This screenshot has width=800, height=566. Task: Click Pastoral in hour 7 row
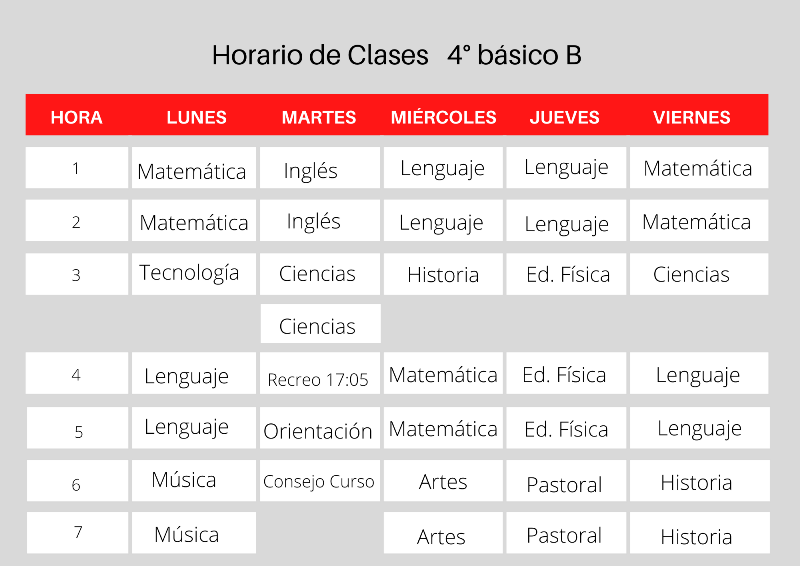point(565,535)
